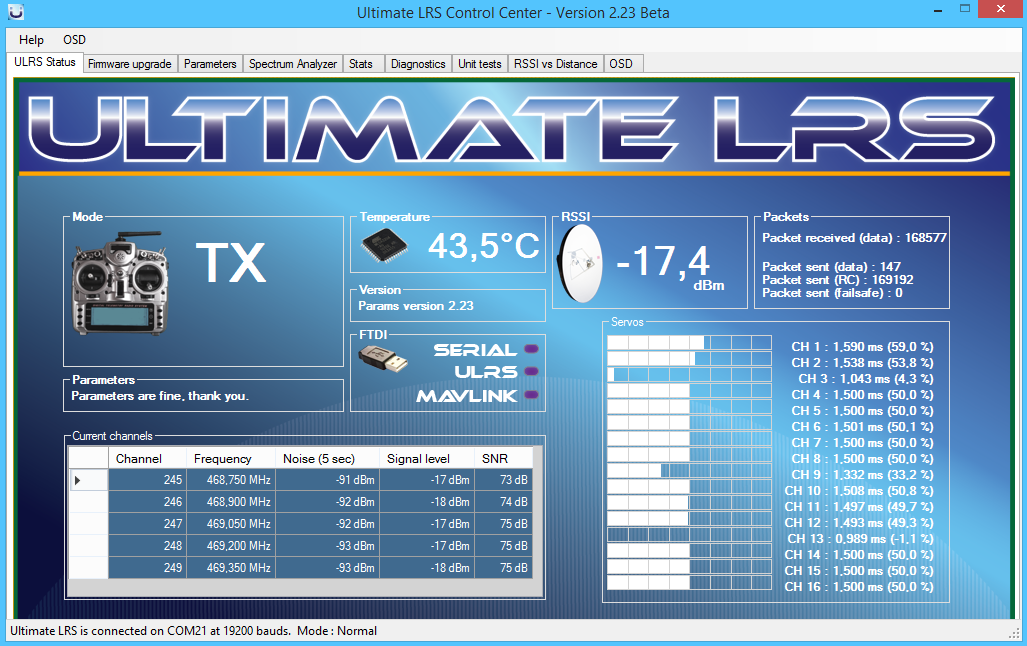This screenshot has width=1027, height=646.
Task: Click the MAVLINK status LED indicator
Action: pyautogui.click(x=531, y=394)
